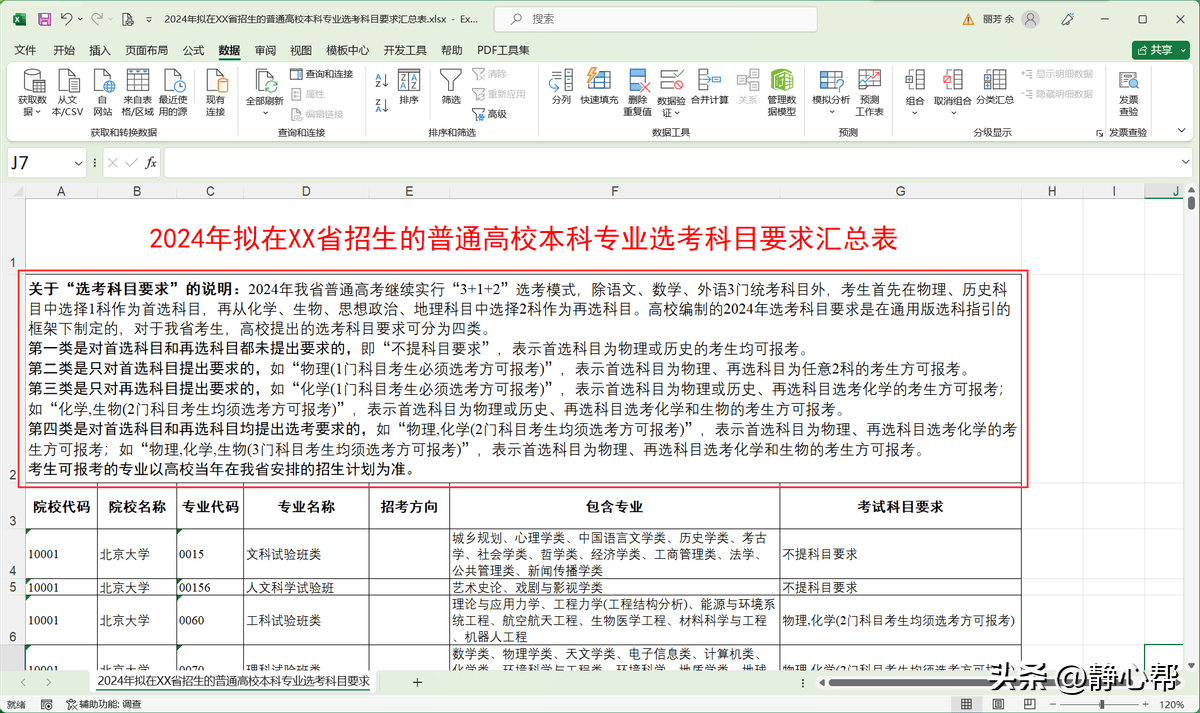1200x713 pixels.
Task: Run Flash Fill (快速填充)
Action: (599, 88)
